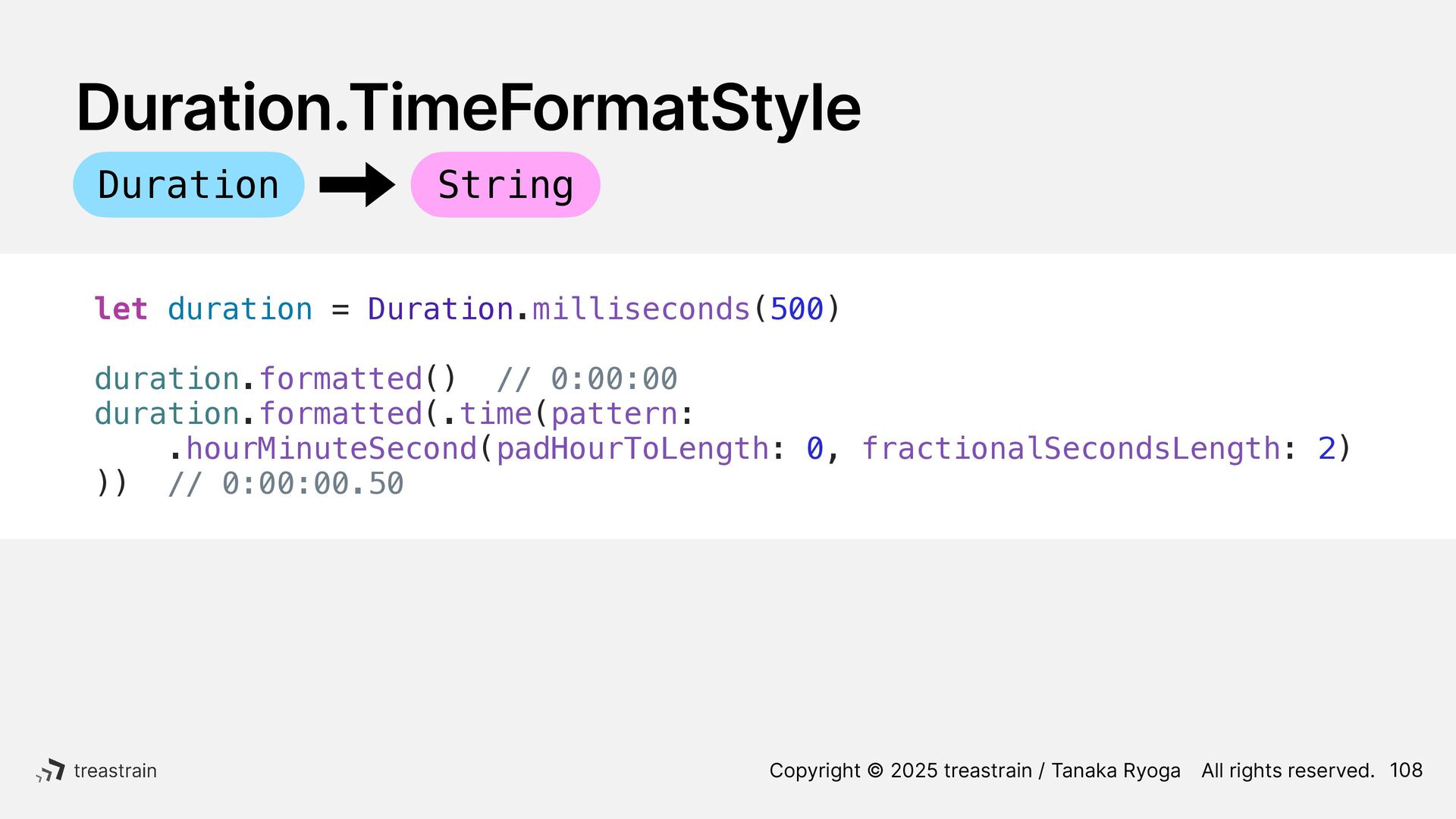Click 'fractionalSecondsLength' parameter label

coord(1071,448)
